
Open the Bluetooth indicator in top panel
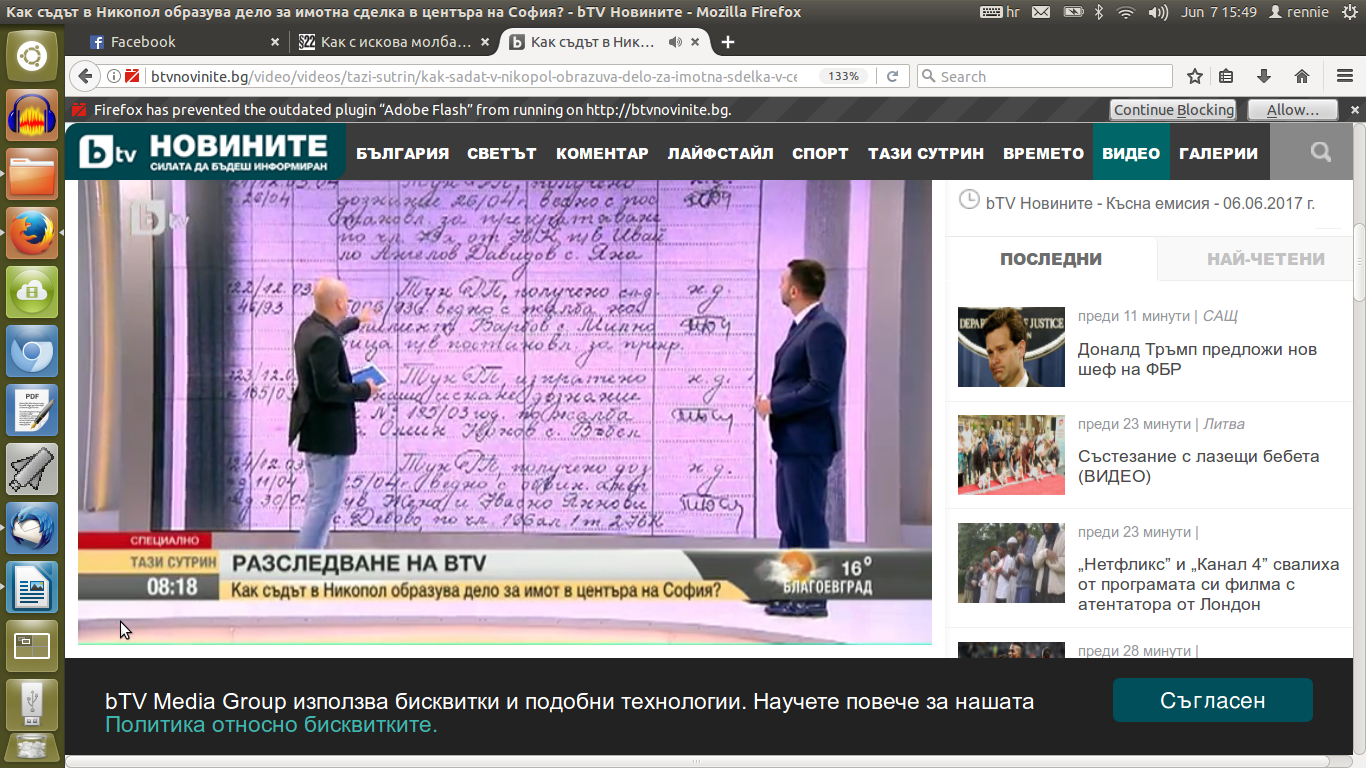coord(1098,12)
